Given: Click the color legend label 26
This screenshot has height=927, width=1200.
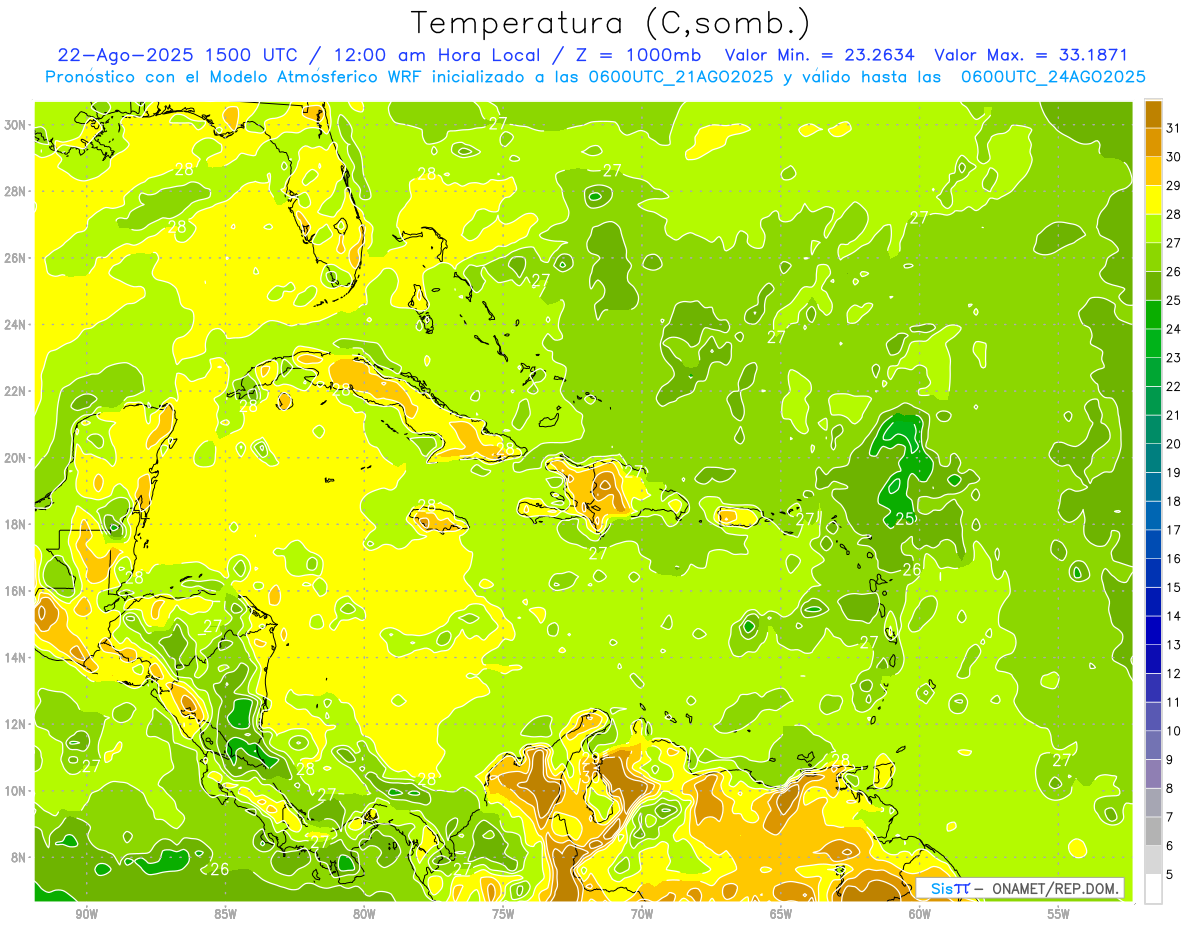Looking at the screenshot, I should click(1173, 271).
